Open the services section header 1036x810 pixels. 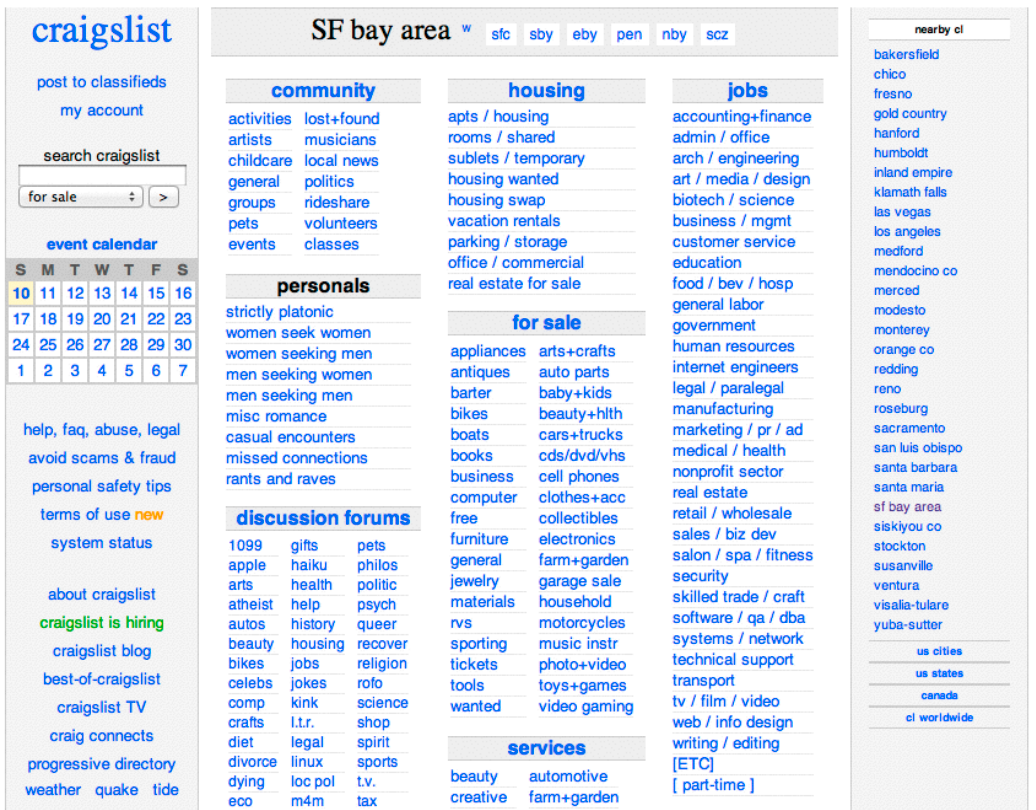(546, 749)
